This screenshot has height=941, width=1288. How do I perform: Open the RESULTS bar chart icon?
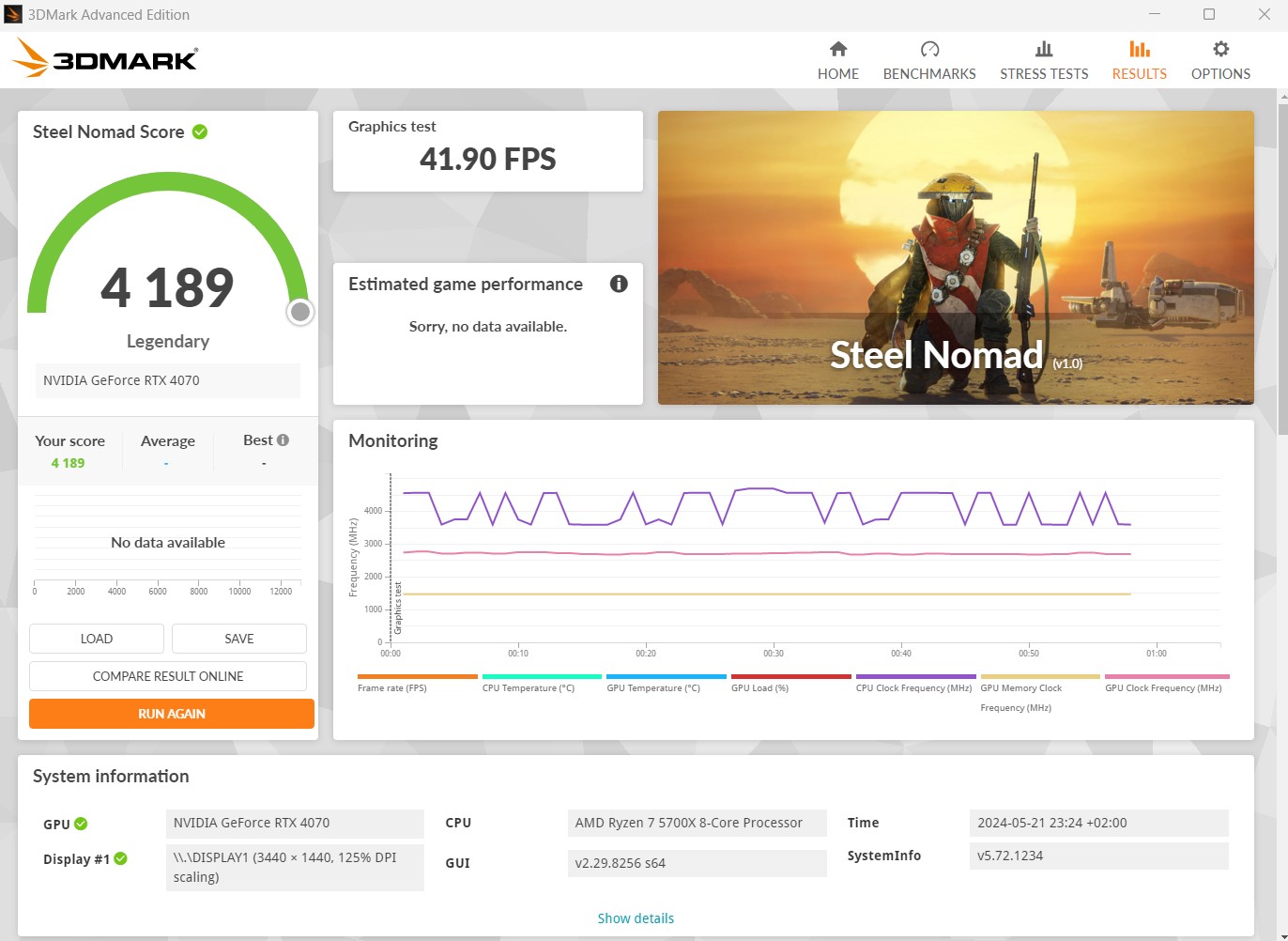[1139, 49]
